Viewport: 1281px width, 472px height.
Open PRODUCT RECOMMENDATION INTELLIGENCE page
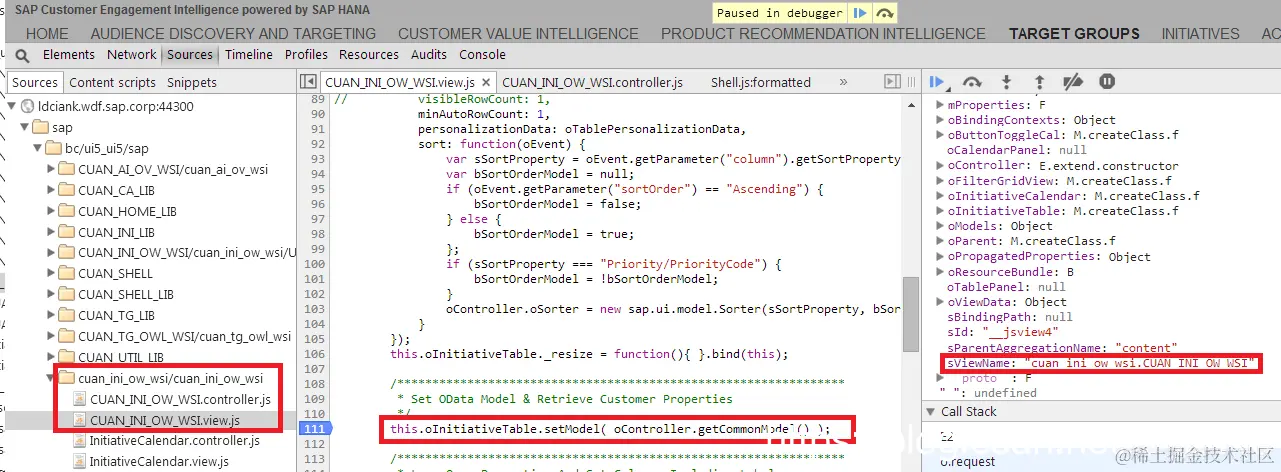(824, 34)
